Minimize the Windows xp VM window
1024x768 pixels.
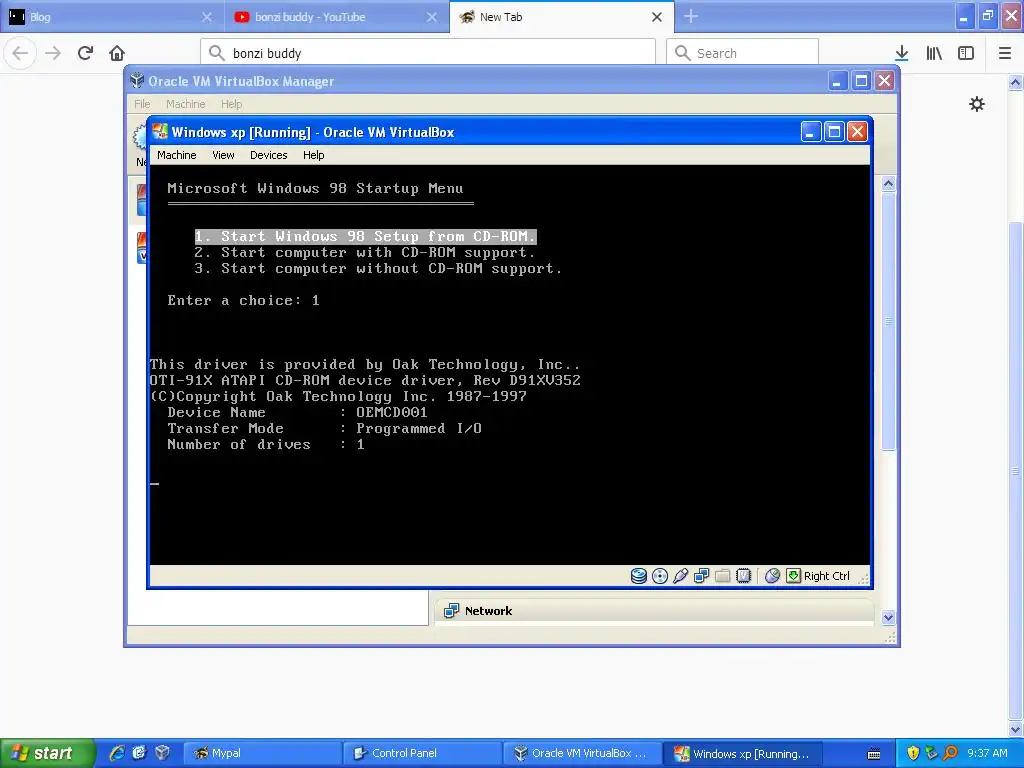[810, 132]
